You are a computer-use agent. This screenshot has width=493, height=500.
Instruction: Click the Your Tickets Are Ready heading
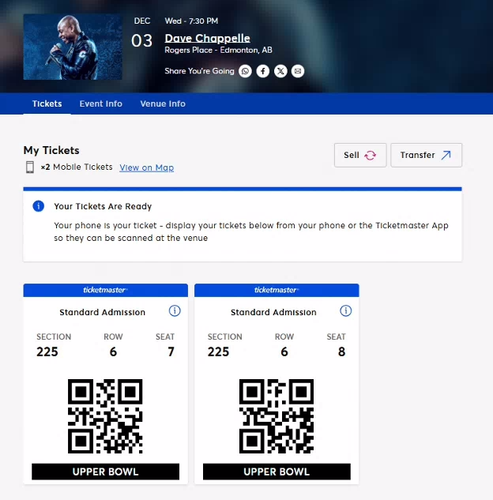[103, 206]
